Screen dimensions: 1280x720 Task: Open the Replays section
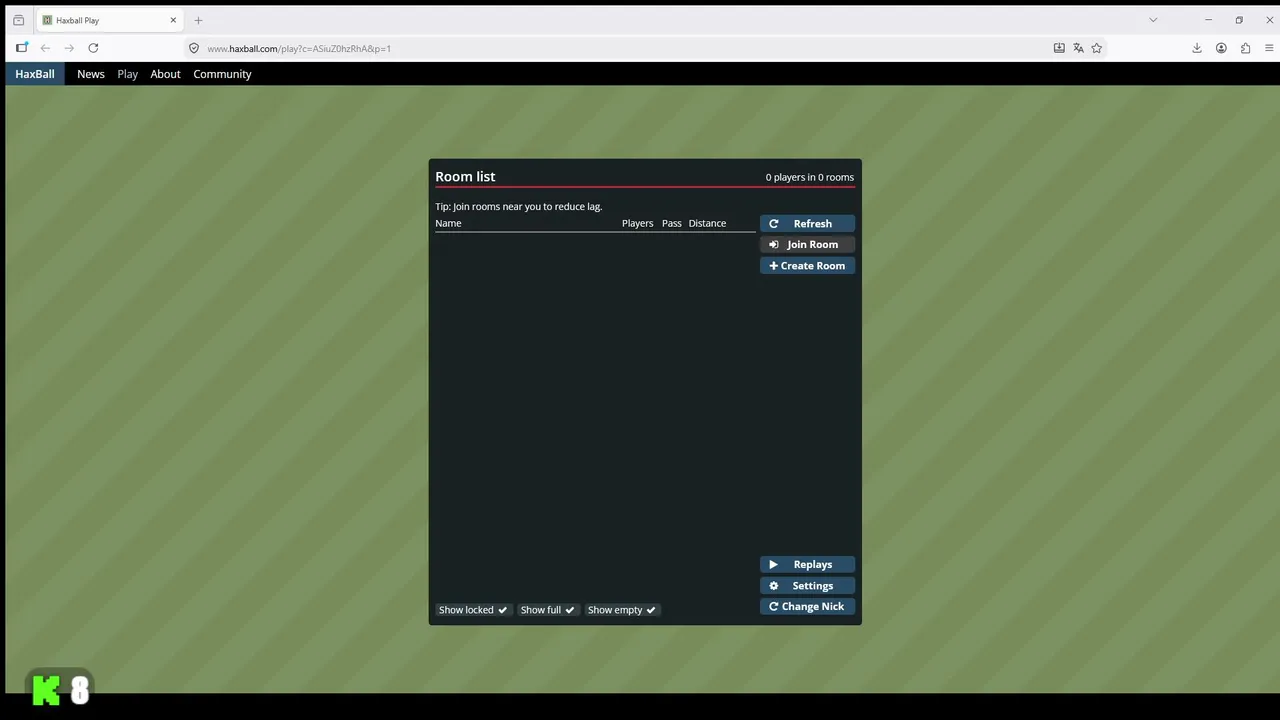807,564
